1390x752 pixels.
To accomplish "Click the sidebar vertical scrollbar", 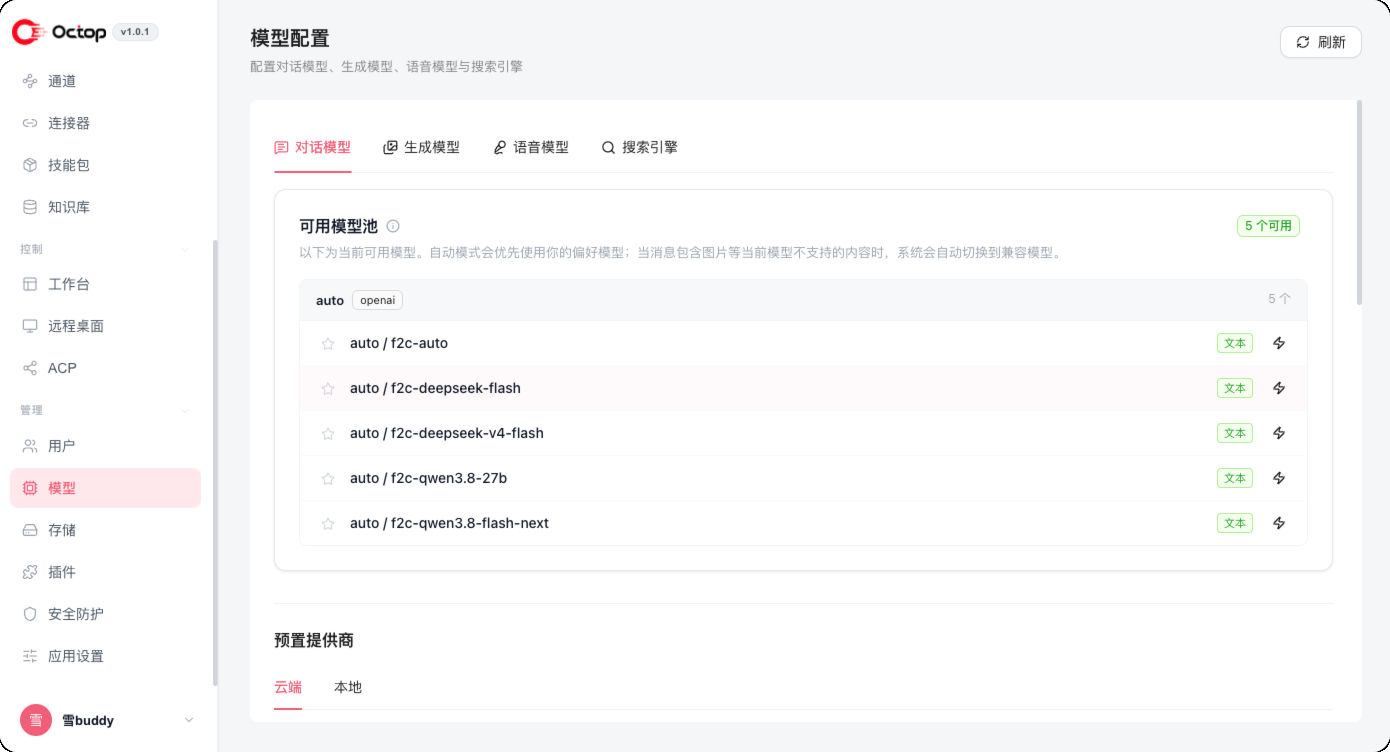I will click(x=215, y=463).
